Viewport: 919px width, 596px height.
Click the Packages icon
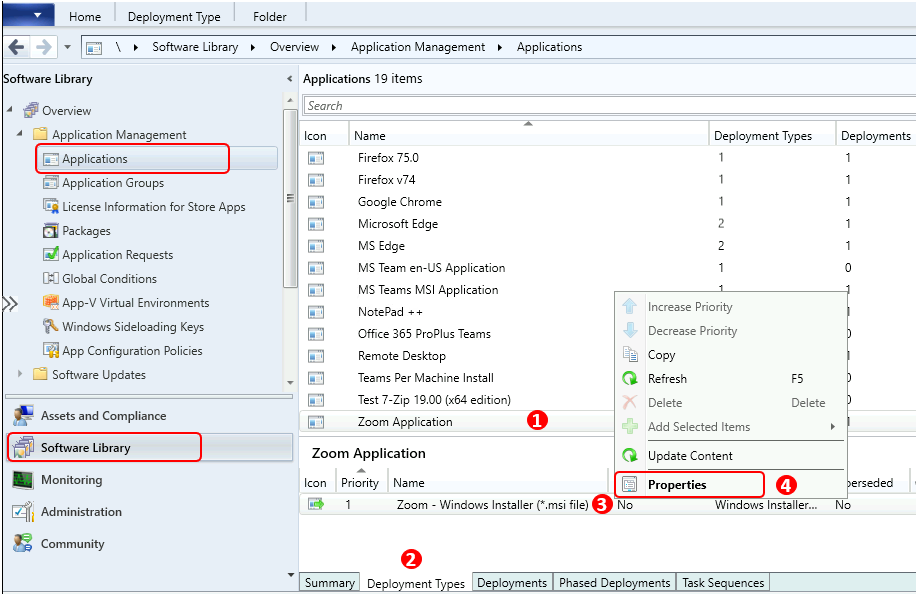tap(51, 231)
